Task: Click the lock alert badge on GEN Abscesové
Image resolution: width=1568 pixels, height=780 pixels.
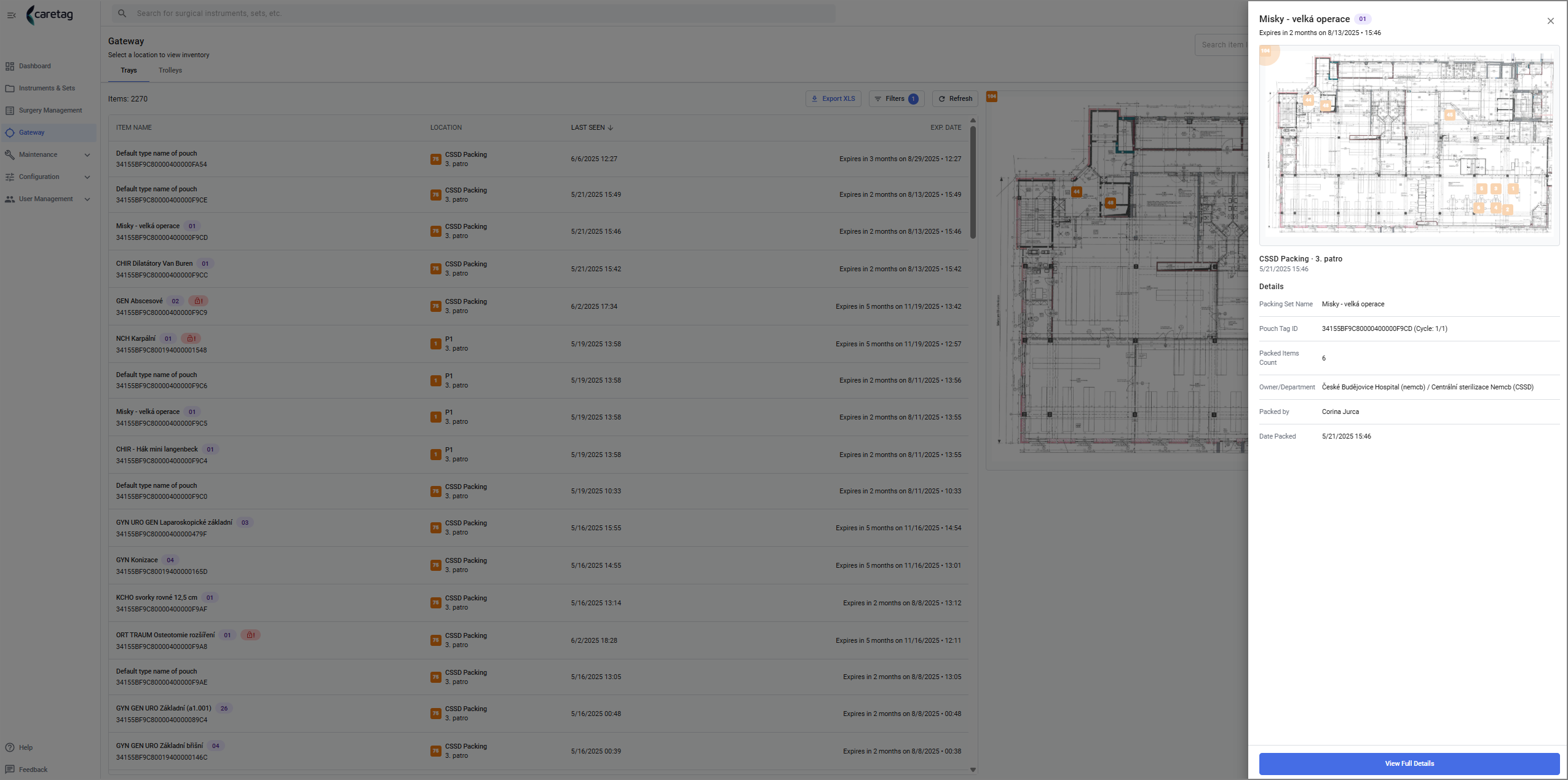Action: click(198, 301)
